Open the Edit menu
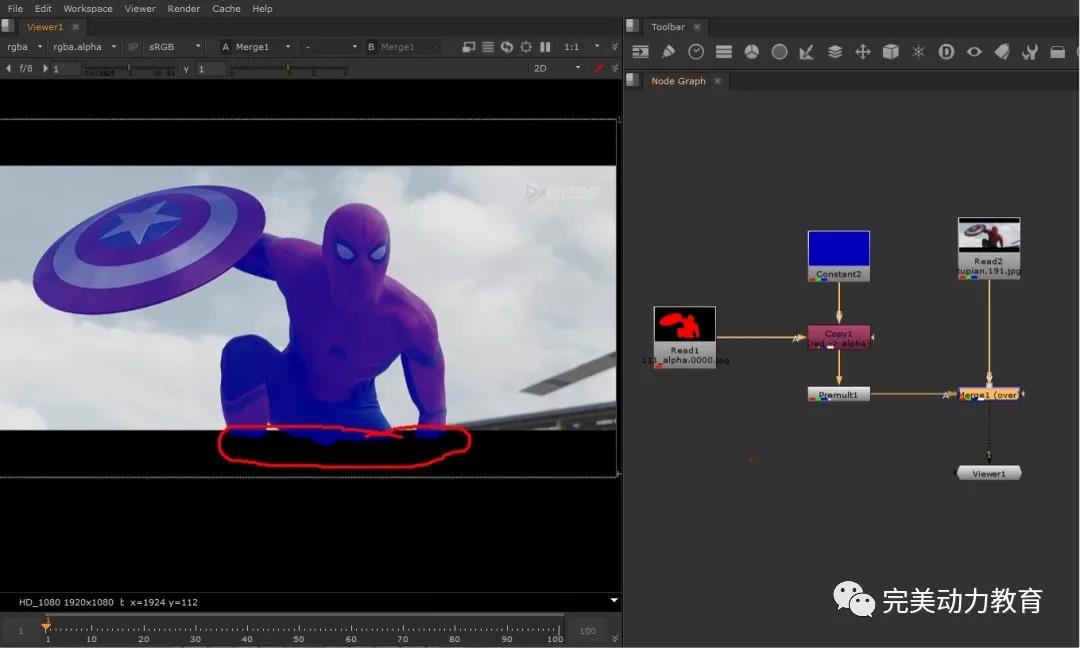Image resolution: width=1080 pixels, height=650 pixels. (x=43, y=8)
